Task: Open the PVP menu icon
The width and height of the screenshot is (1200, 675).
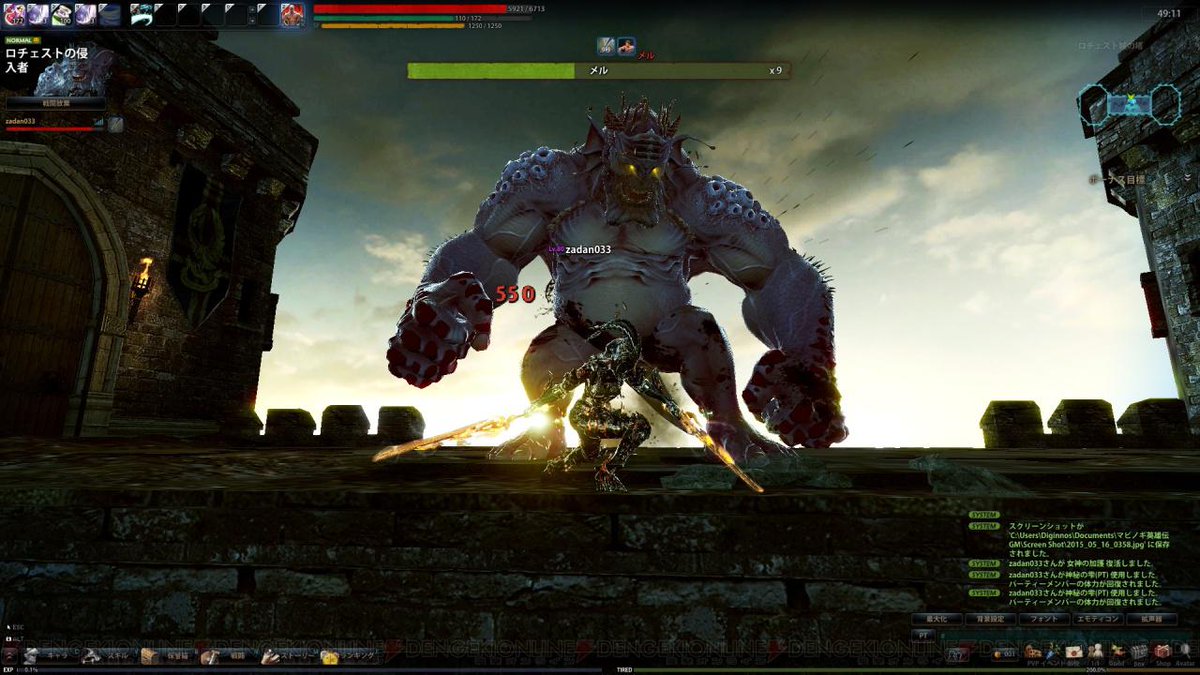Action: [x=1031, y=652]
